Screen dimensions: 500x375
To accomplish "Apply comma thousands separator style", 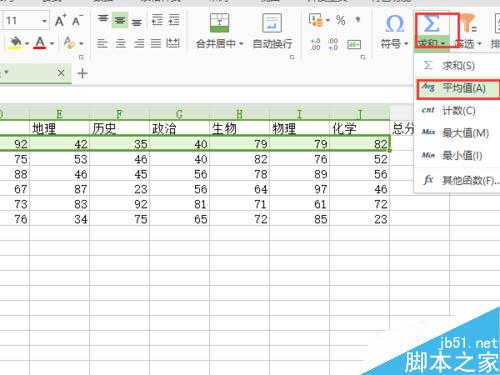I will click(x=358, y=20).
